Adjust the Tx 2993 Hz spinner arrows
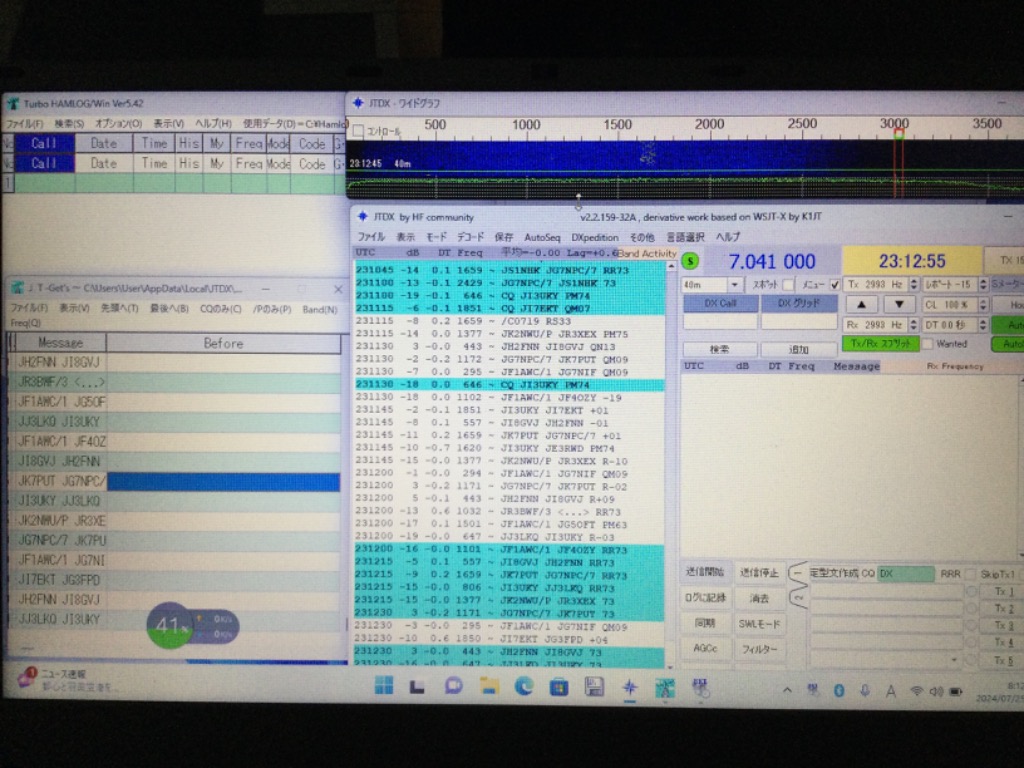Image resolution: width=1024 pixels, height=768 pixels. click(x=914, y=284)
